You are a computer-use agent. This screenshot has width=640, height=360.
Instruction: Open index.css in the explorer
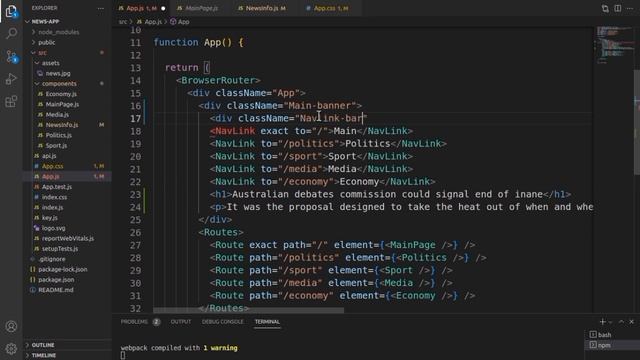pyautogui.click(x=54, y=197)
